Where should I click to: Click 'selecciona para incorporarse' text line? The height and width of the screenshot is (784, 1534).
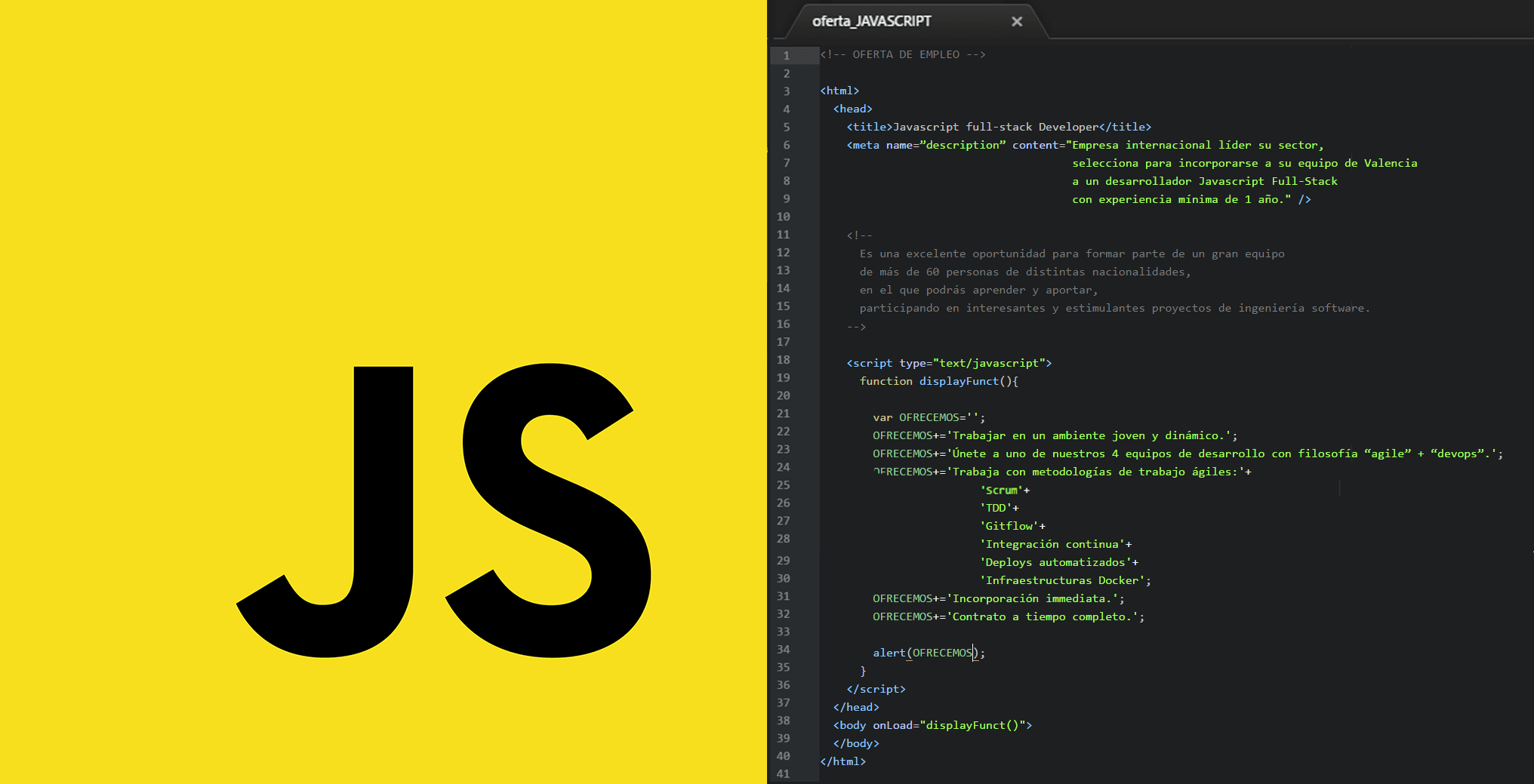[1244, 163]
